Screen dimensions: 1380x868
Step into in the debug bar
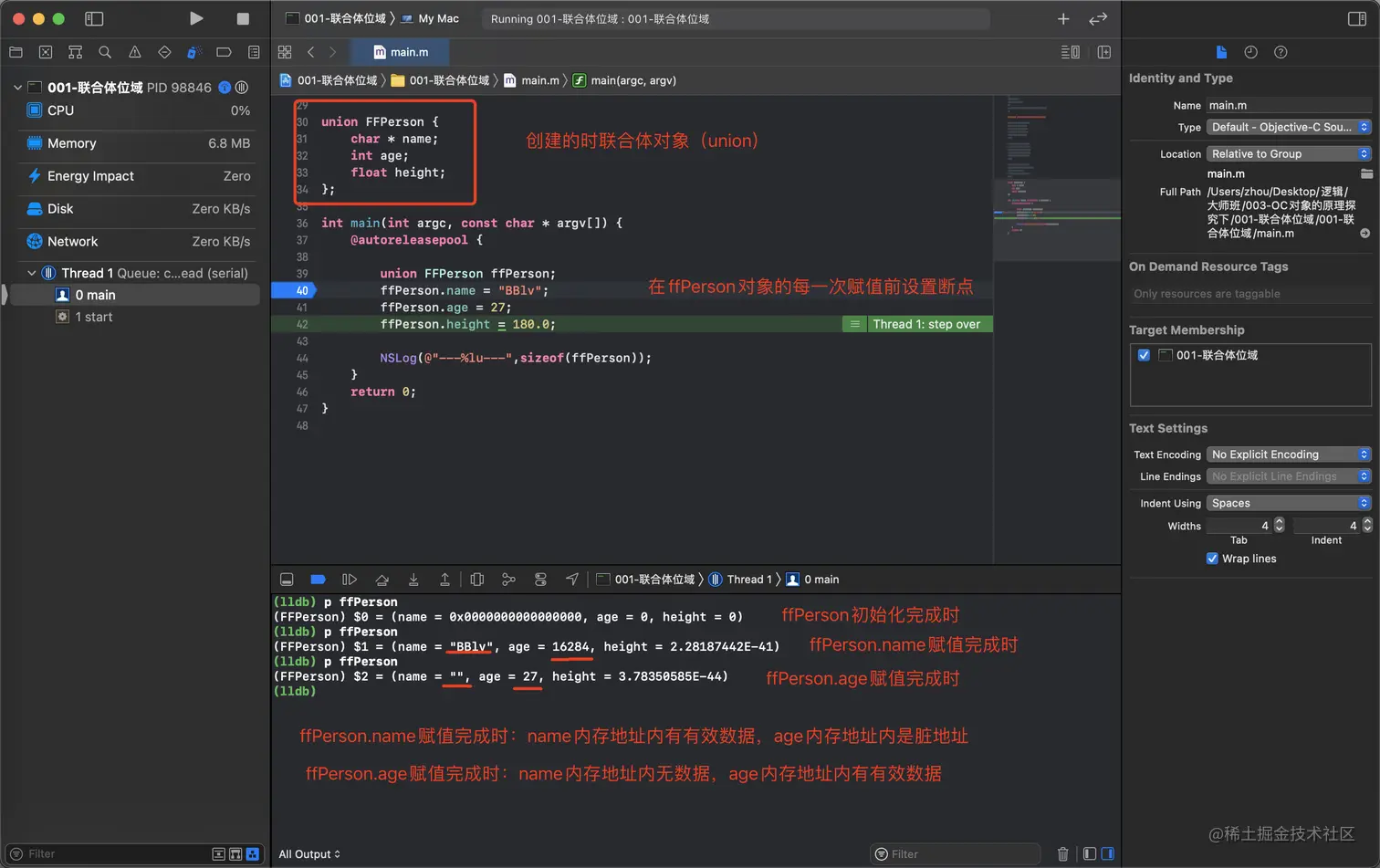413,580
